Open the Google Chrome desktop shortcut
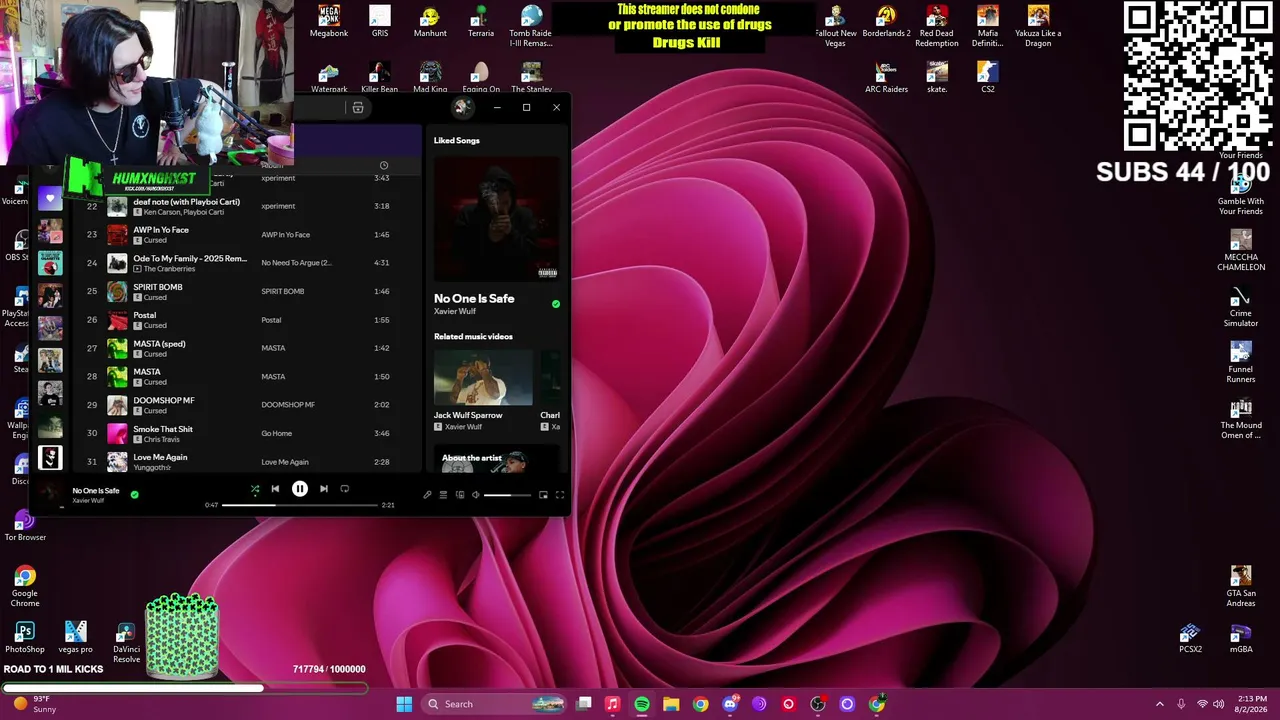 25,587
